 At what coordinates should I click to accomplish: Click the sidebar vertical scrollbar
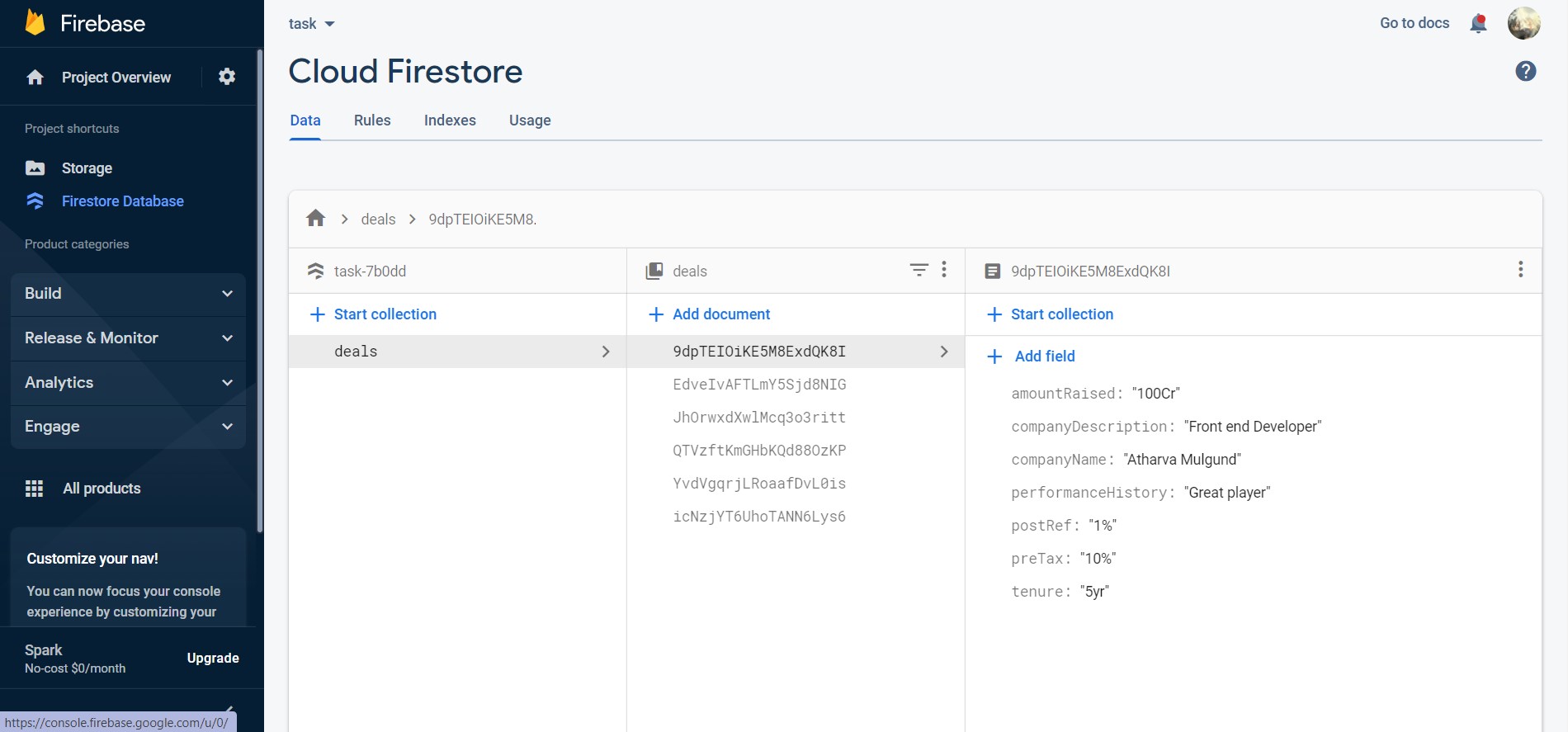pyautogui.click(x=260, y=290)
